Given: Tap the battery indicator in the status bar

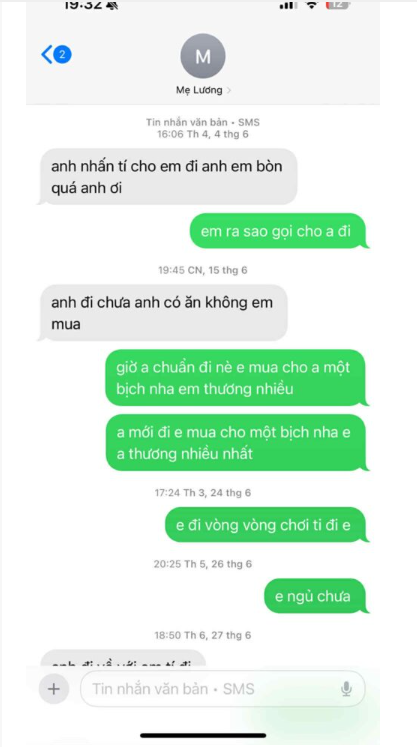Looking at the screenshot, I should (338, 5).
